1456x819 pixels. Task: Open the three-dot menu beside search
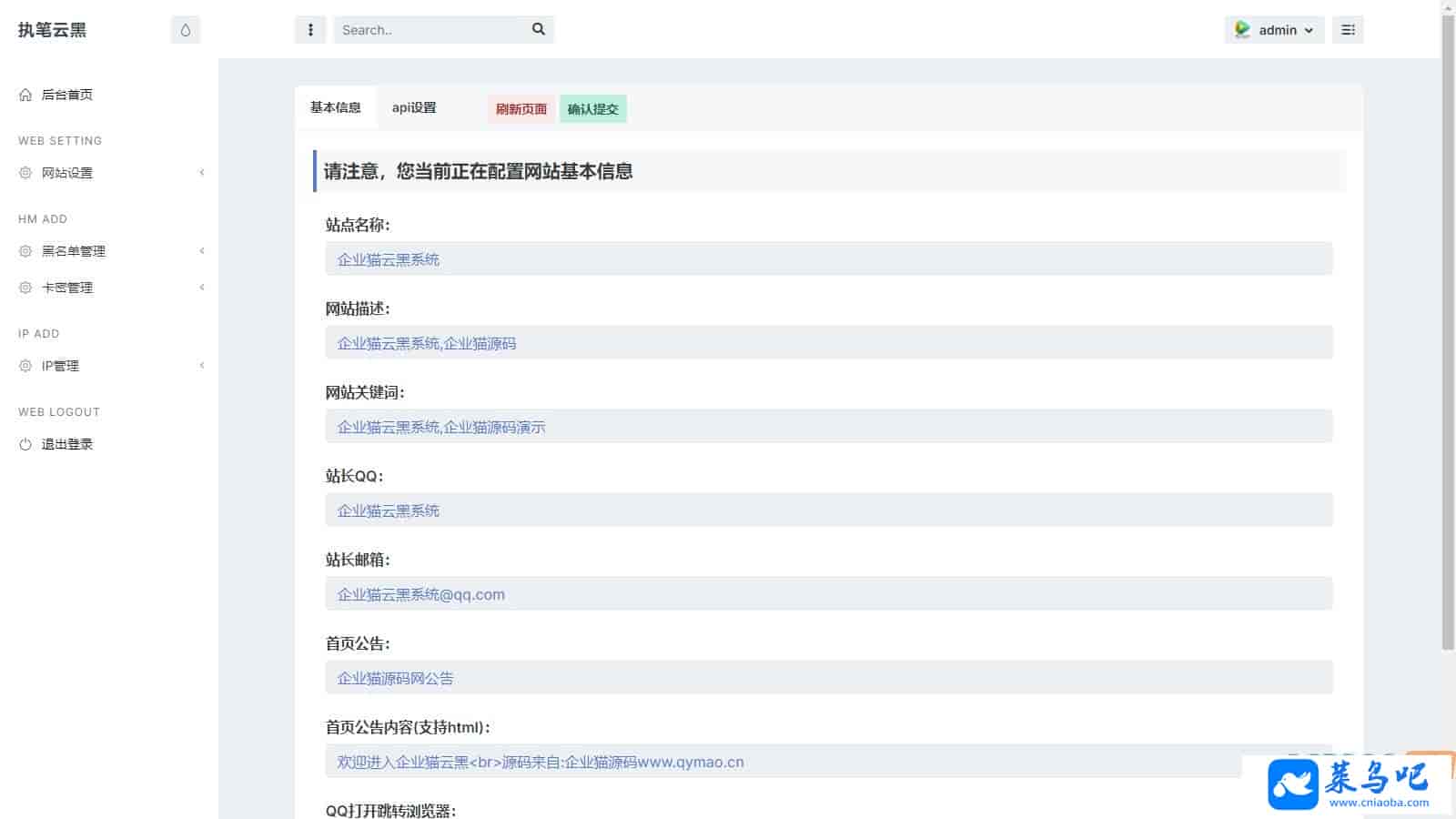pos(310,30)
